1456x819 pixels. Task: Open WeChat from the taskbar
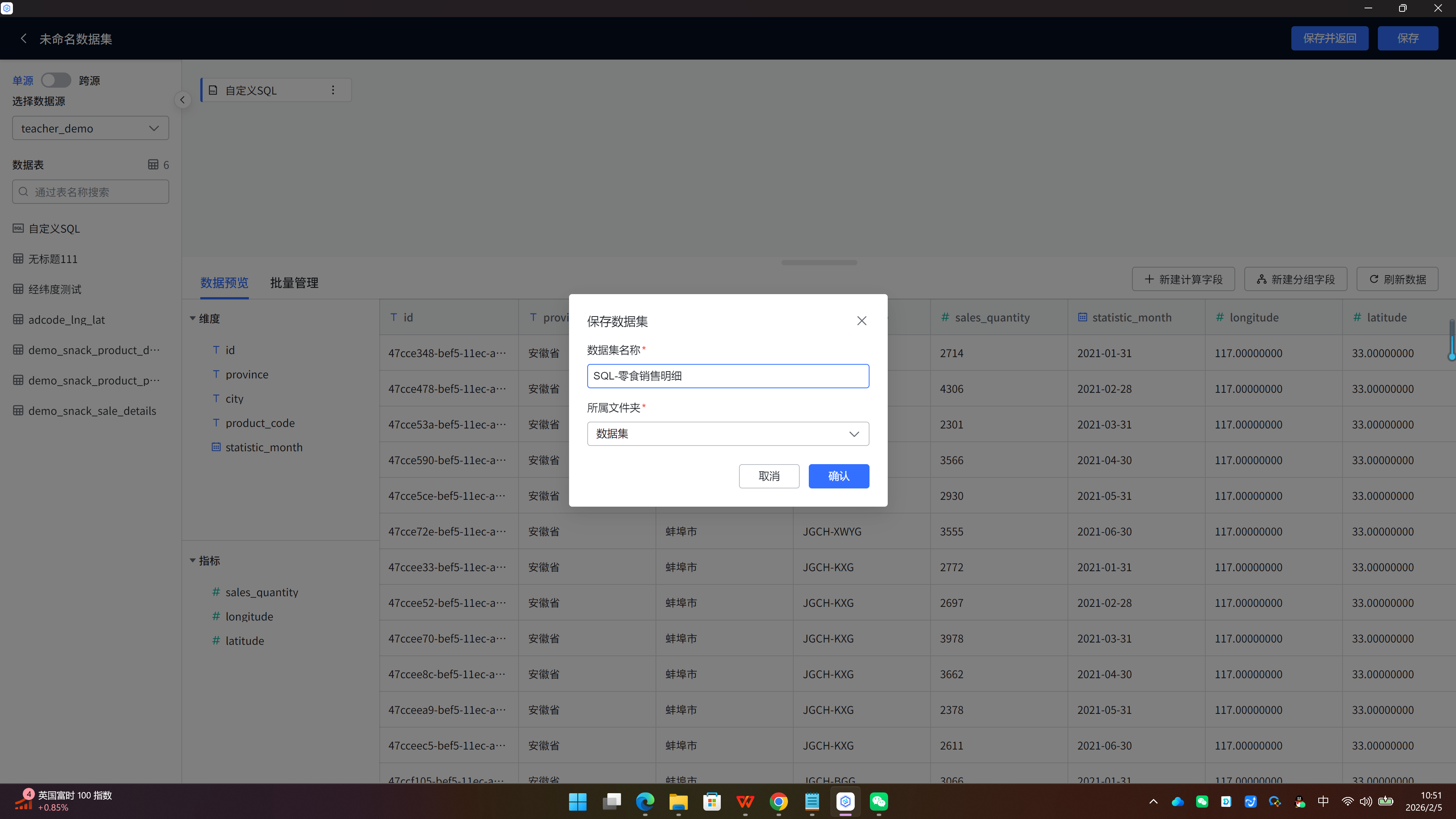(x=878, y=802)
